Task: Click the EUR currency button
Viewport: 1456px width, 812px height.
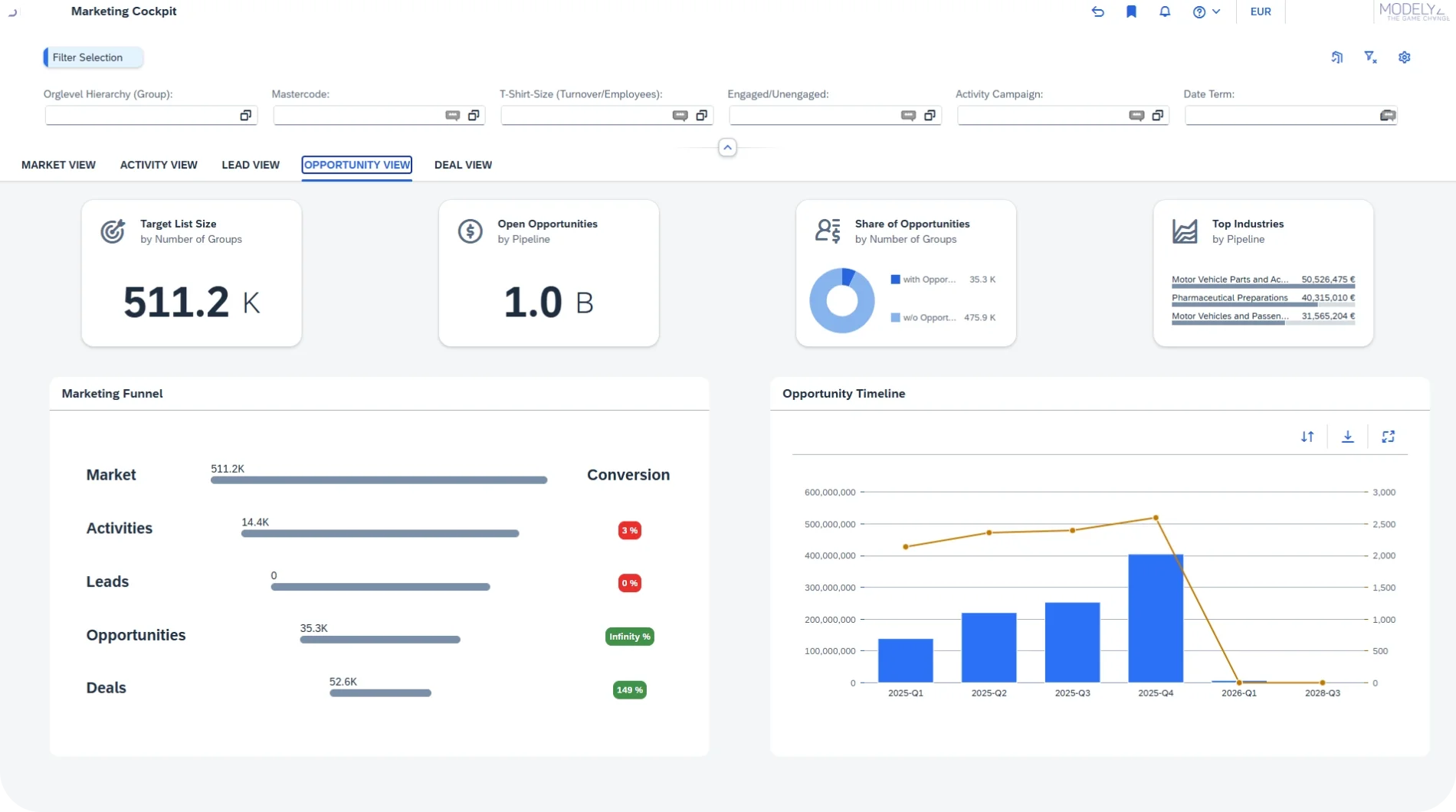Action: coord(1260,11)
